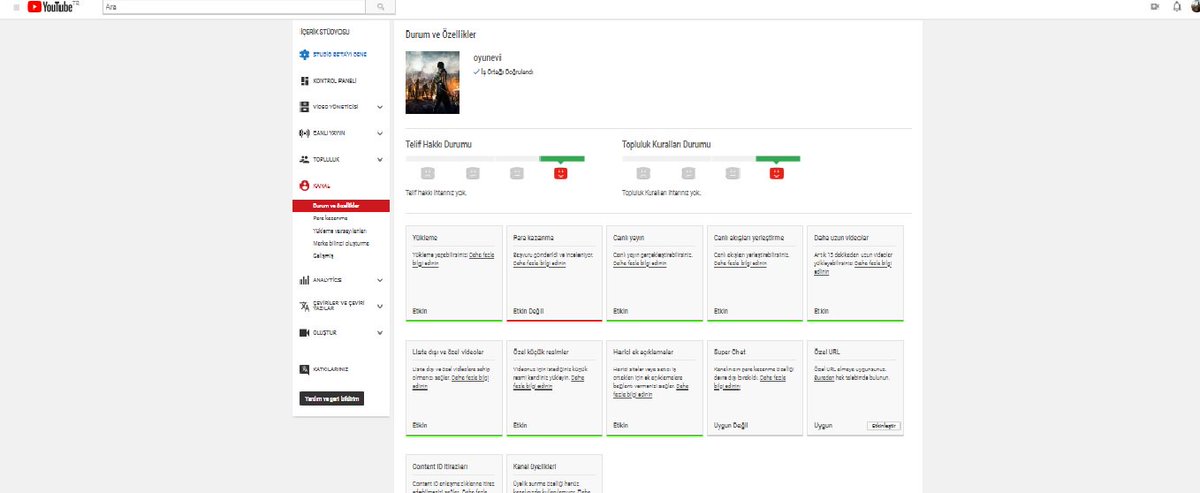1200x493 pixels.
Task: Focus the Ara search field
Action: pyautogui.click(x=233, y=7)
